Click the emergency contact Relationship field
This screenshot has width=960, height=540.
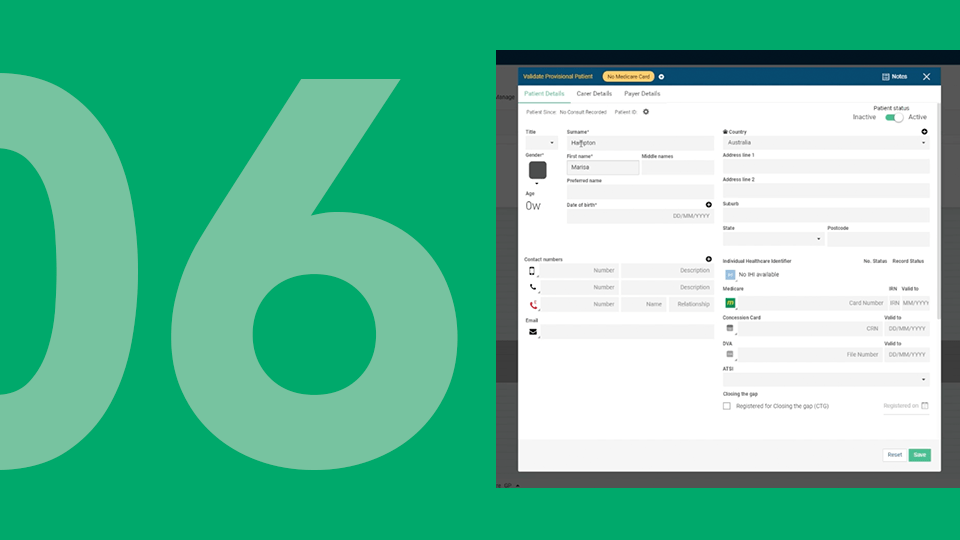(x=691, y=304)
